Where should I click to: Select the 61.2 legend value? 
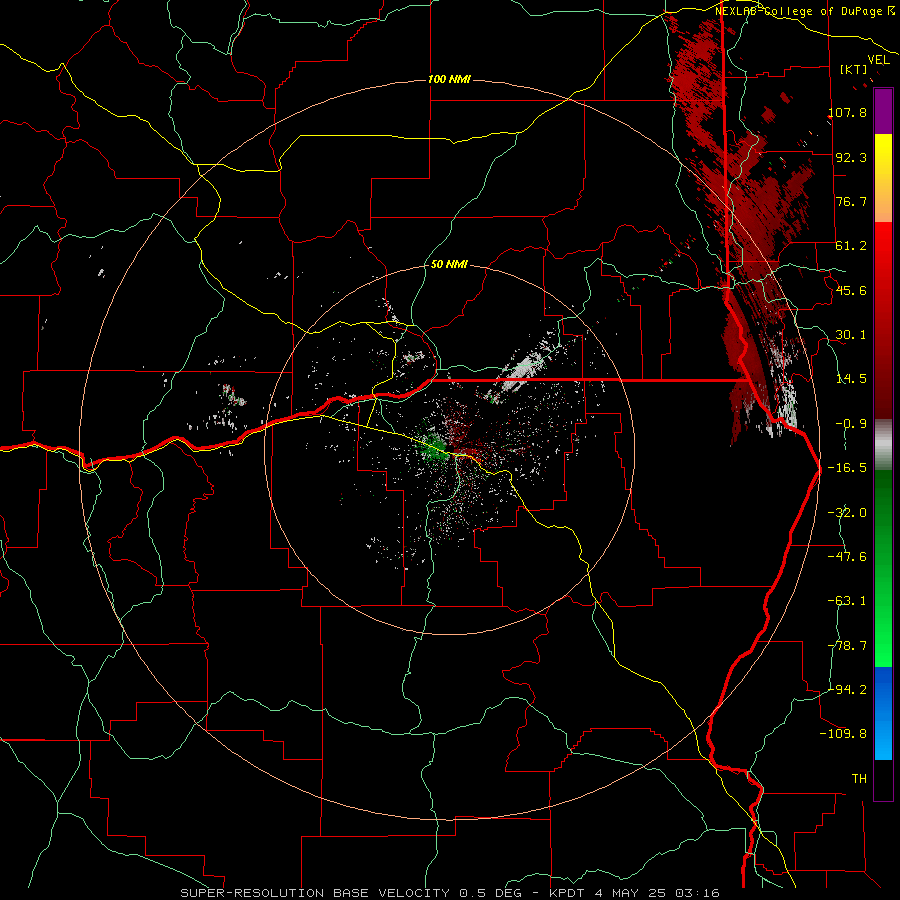851,246
